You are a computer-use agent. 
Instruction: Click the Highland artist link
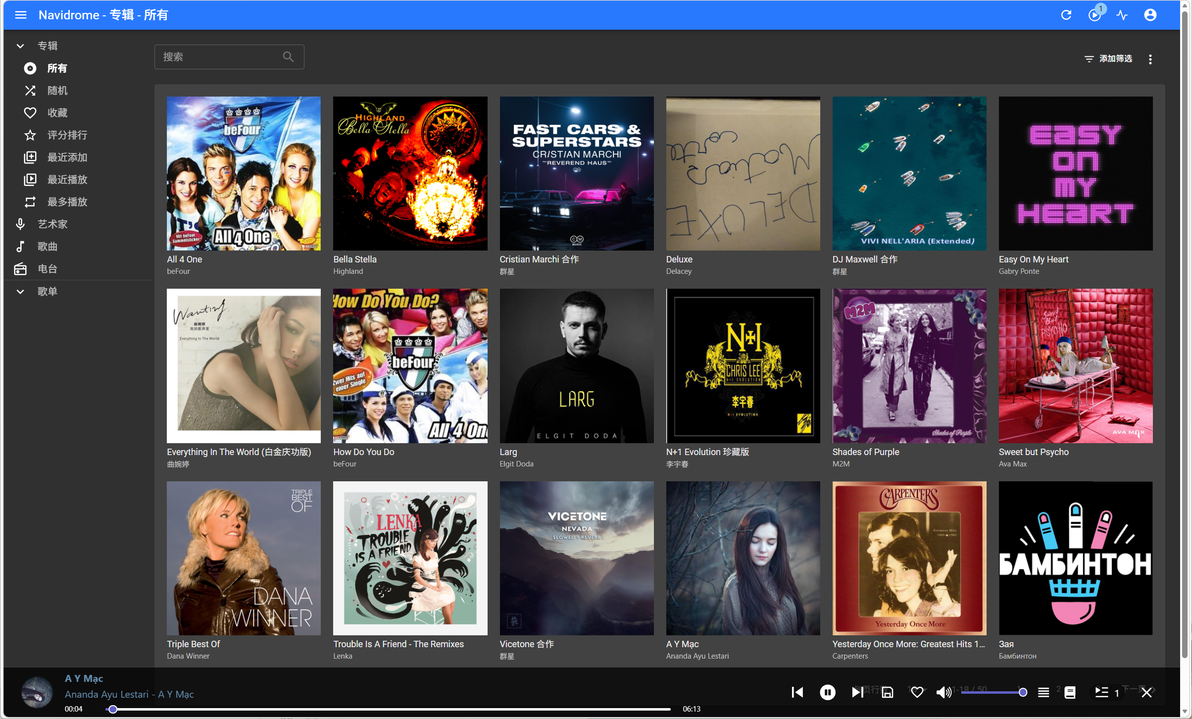(x=348, y=271)
